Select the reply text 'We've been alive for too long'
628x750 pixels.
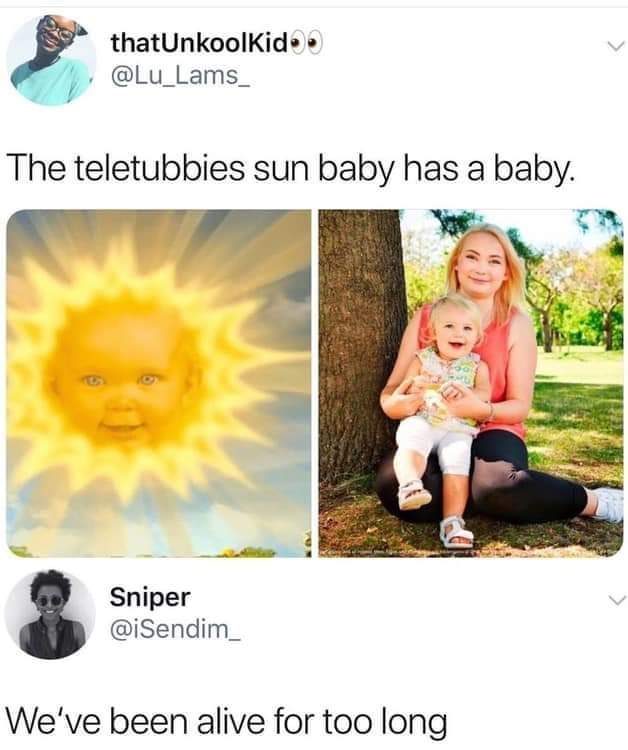click(x=227, y=722)
